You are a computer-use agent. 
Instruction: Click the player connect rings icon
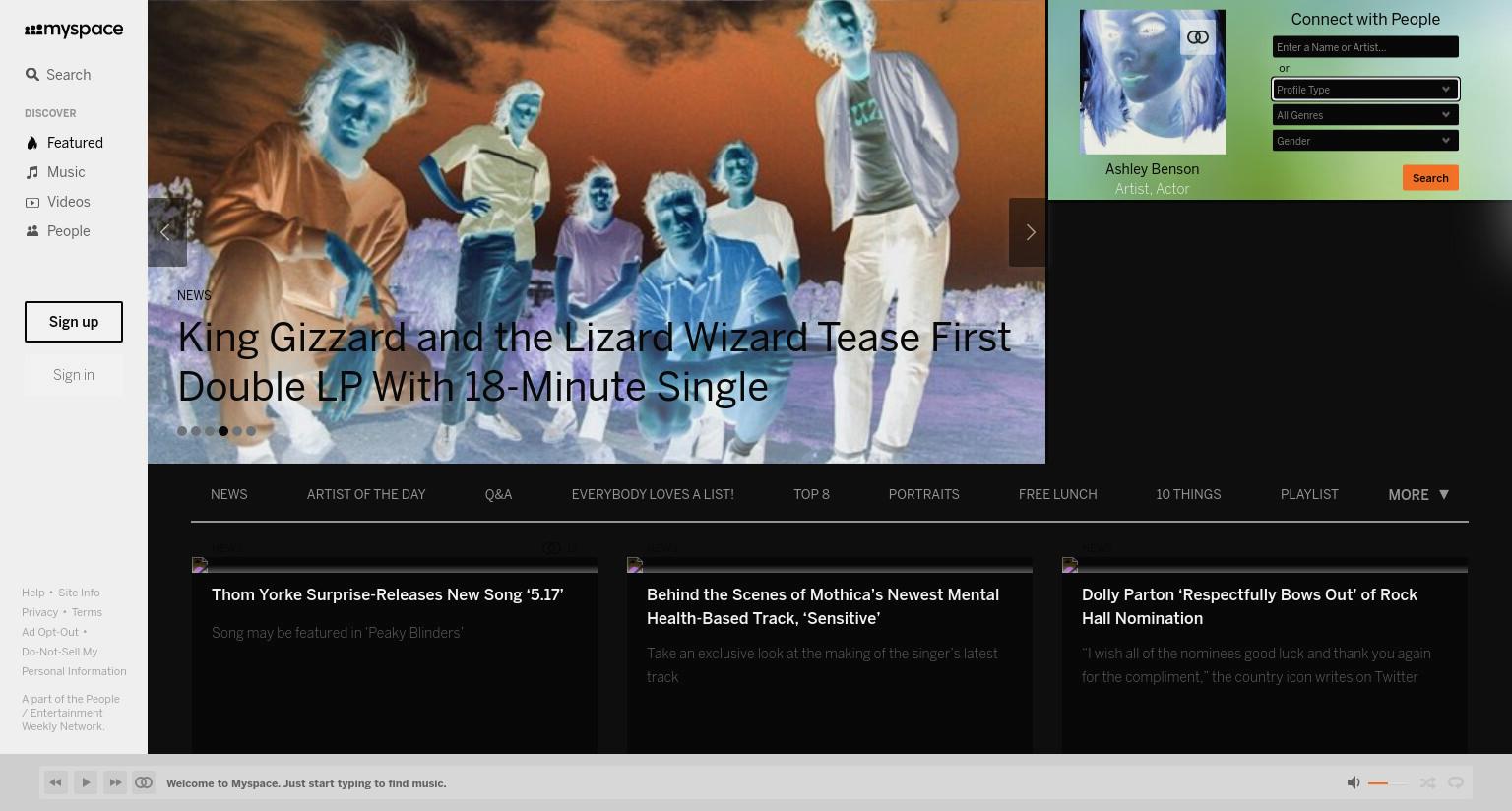(144, 782)
